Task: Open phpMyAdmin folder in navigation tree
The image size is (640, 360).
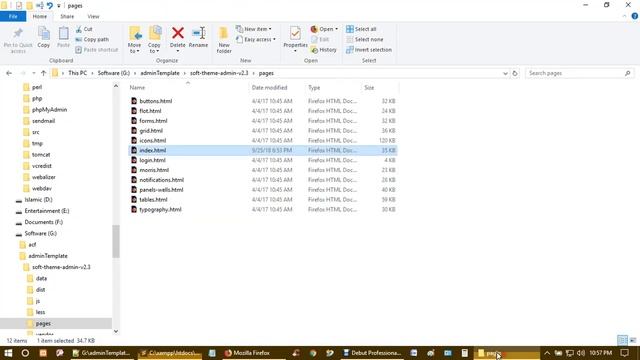Action: coord(49,109)
